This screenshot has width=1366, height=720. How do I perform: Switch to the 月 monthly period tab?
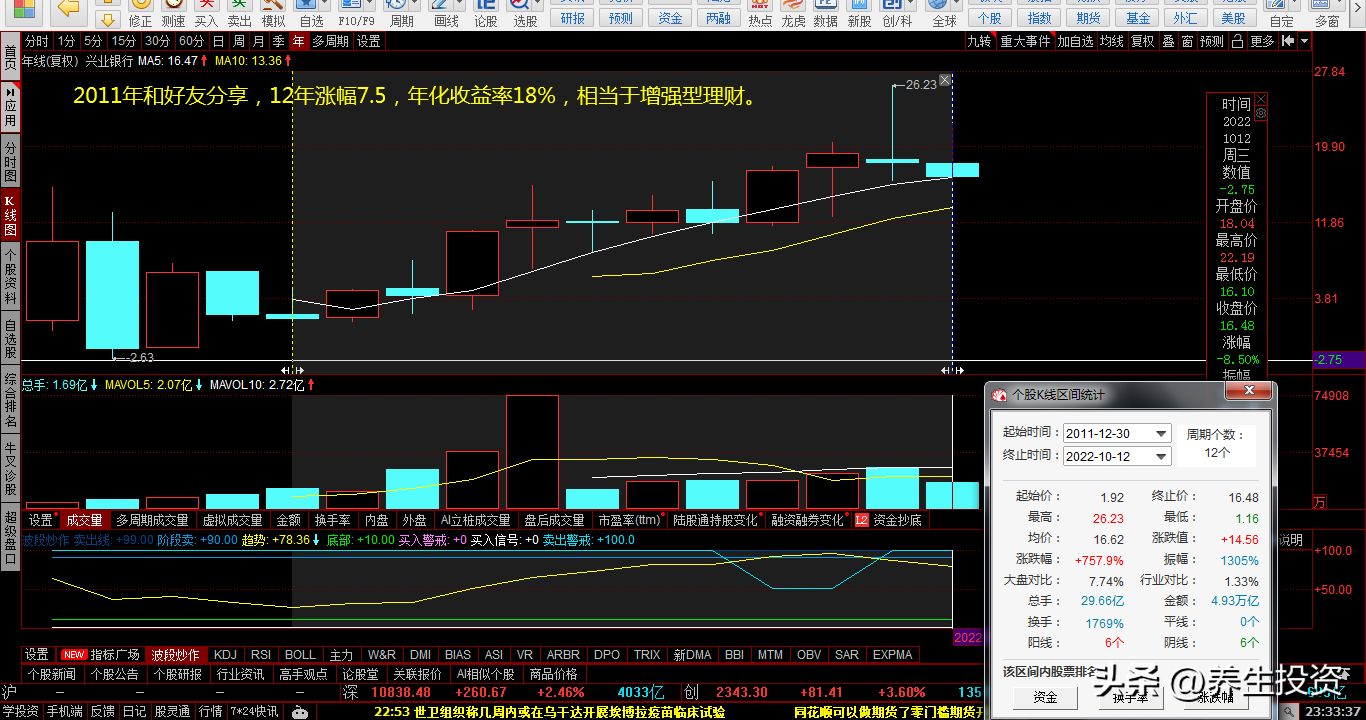[x=259, y=41]
